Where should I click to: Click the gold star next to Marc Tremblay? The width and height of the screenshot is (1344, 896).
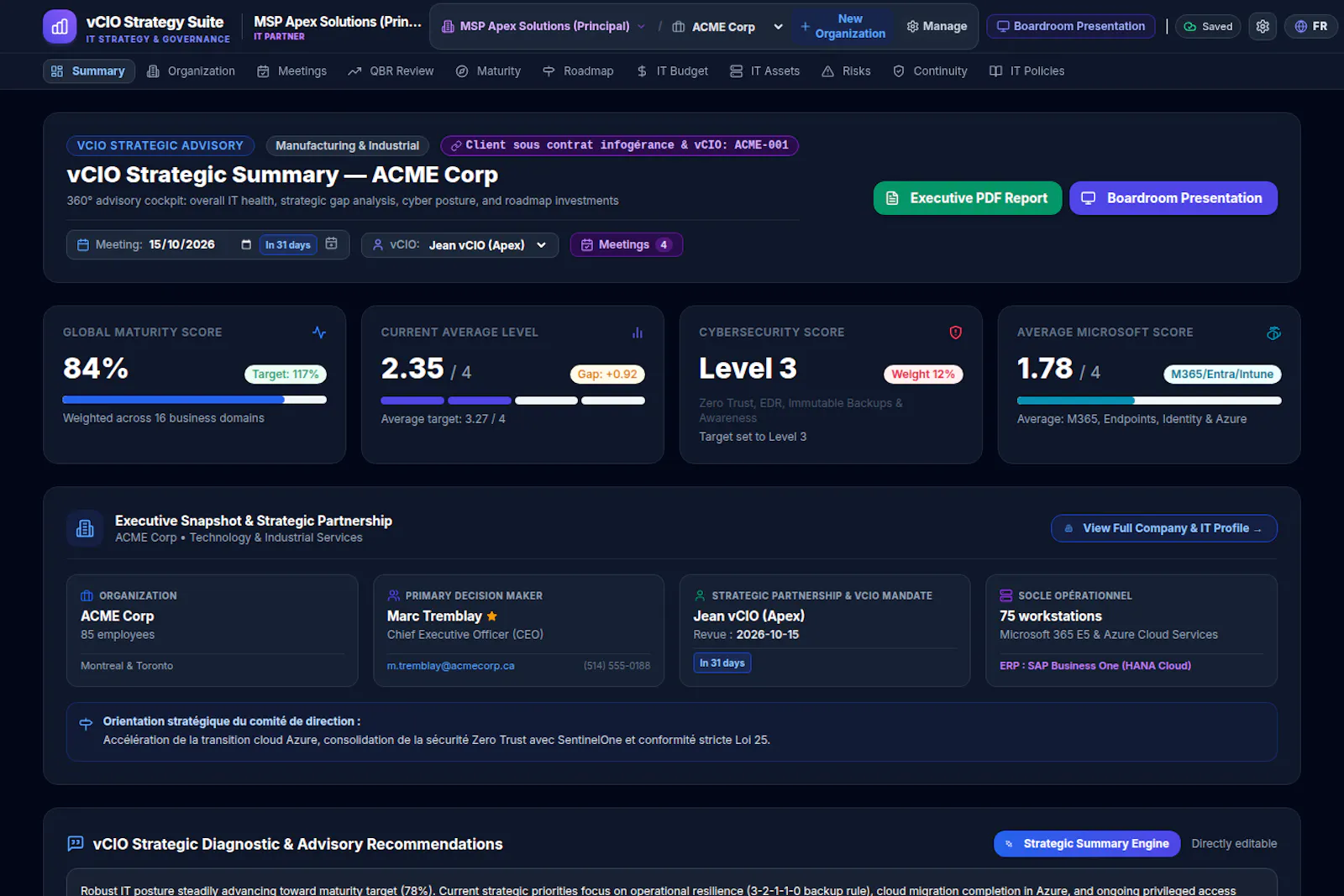492,616
